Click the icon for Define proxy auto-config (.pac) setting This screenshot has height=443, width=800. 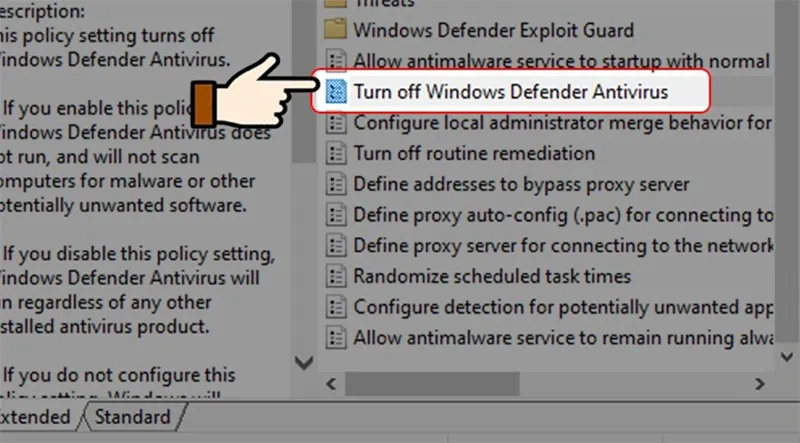pyautogui.click(x=336, y=215)
